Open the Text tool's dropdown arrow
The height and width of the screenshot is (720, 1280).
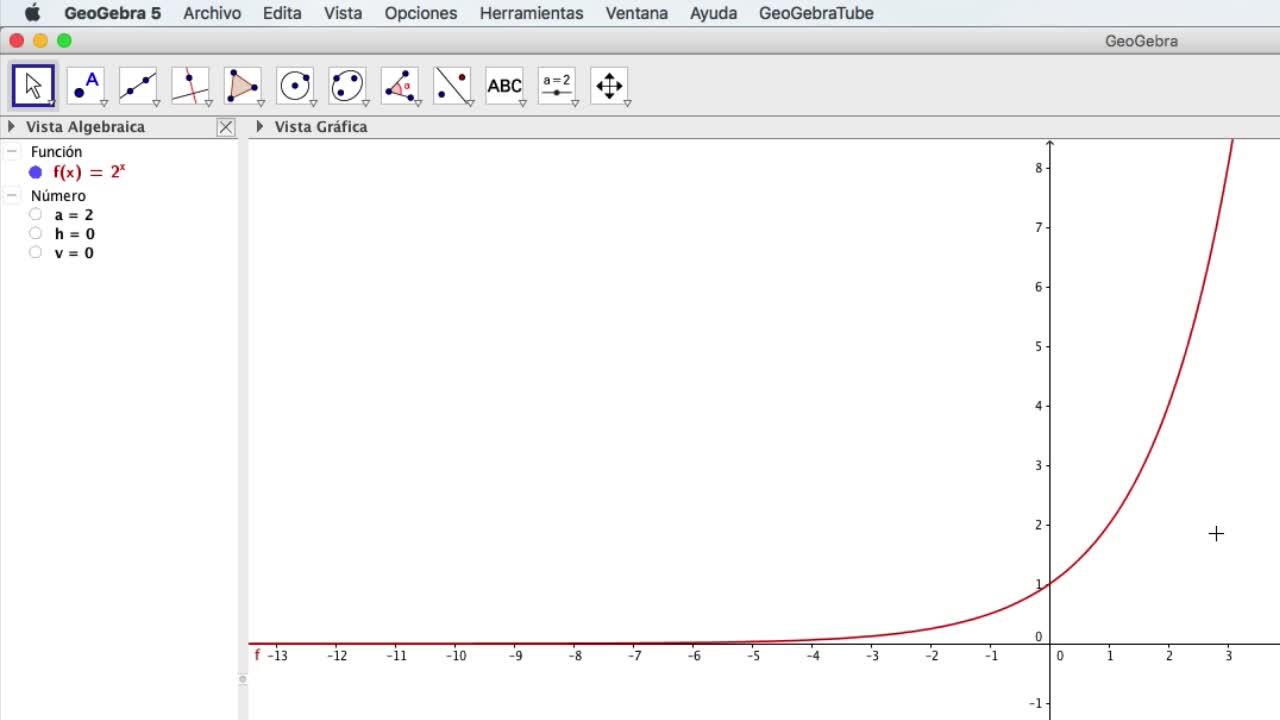[x=522, y=103]
